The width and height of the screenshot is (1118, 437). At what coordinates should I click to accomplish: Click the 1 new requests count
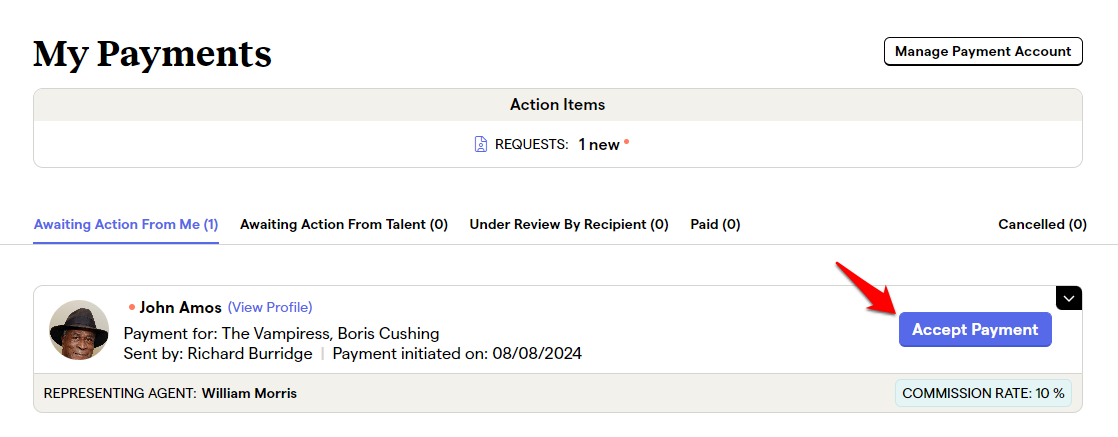(x=599, y=145)
